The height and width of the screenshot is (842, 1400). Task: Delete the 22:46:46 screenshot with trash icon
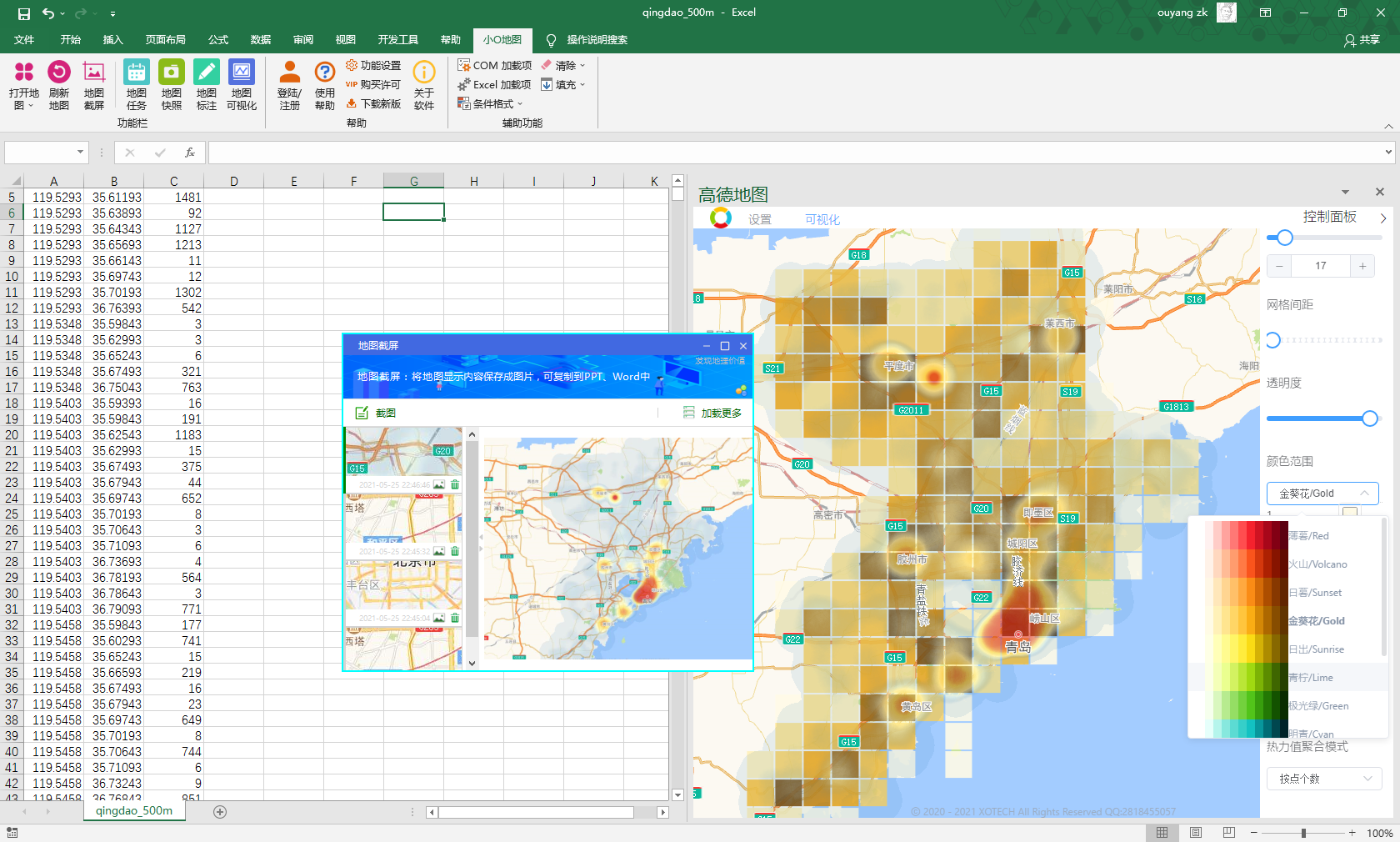(455, 484)
